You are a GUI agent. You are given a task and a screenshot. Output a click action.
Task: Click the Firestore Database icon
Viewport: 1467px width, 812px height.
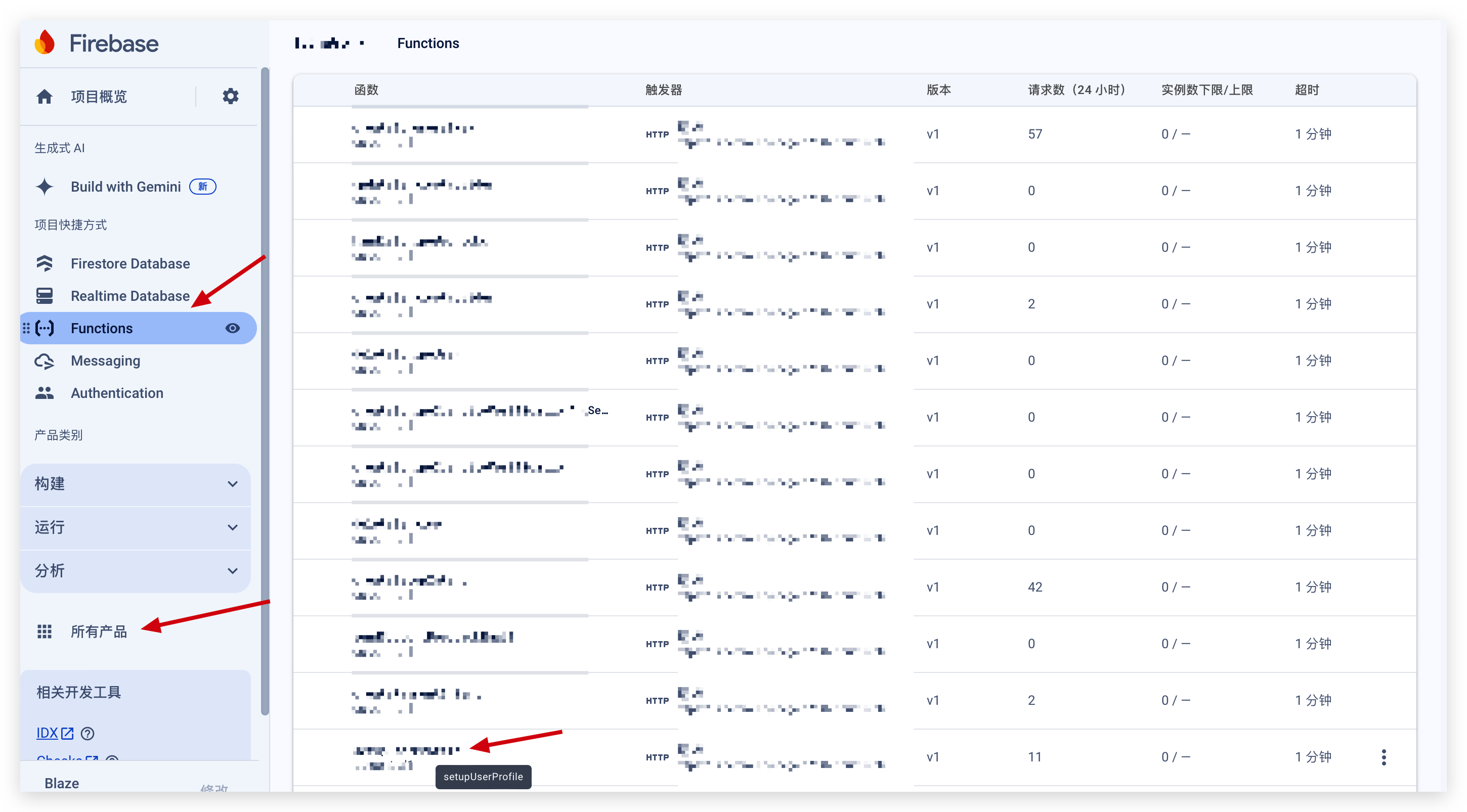tap(45, 263)
